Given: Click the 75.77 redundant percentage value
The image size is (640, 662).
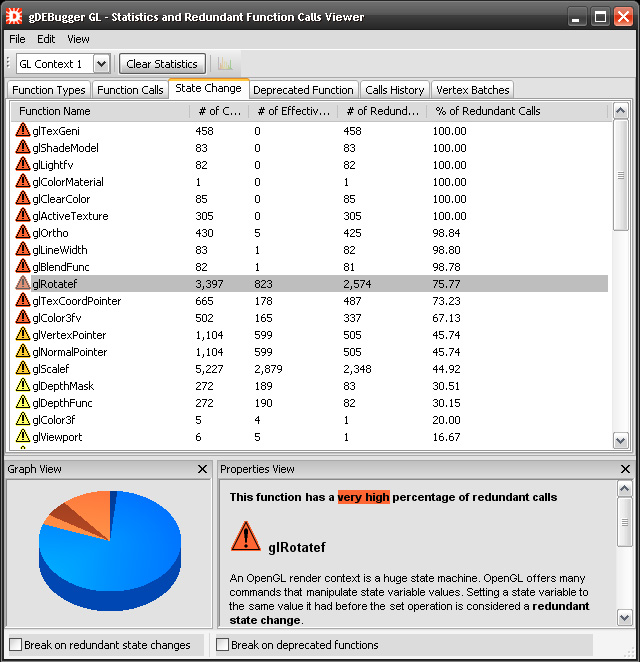Looking at the screenshot, I should click(x=446, y=284).
